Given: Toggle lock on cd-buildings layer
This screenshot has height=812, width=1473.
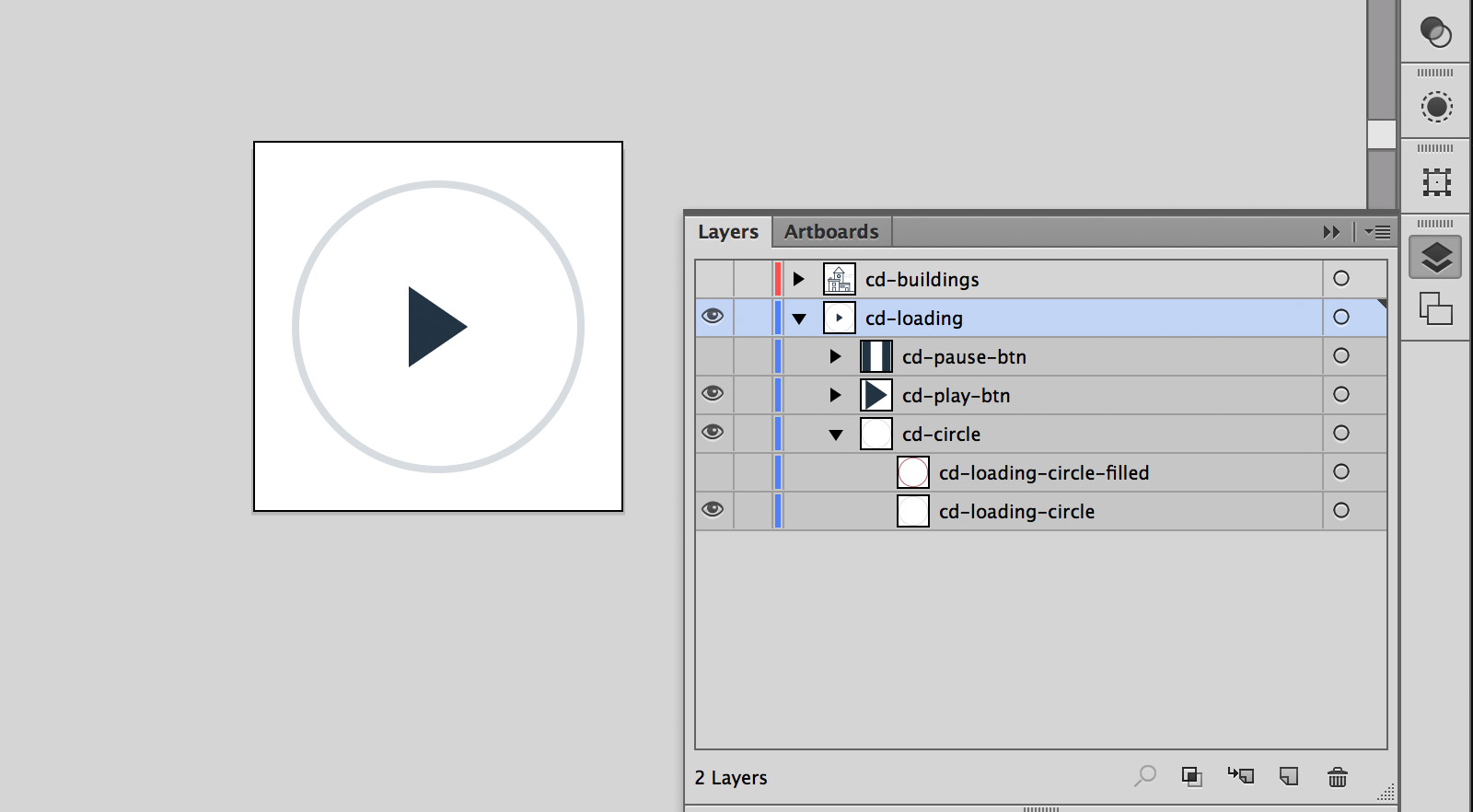Looking at the screenshot, I should (752, 279).
